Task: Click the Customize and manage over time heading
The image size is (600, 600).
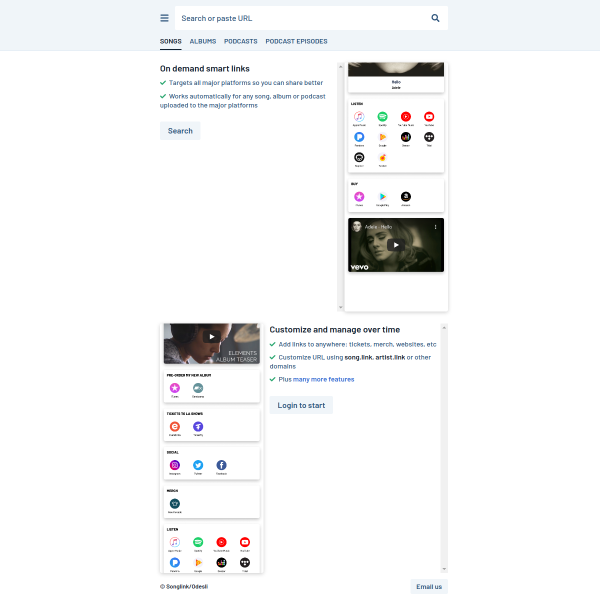Action: (x=335, y=330)
